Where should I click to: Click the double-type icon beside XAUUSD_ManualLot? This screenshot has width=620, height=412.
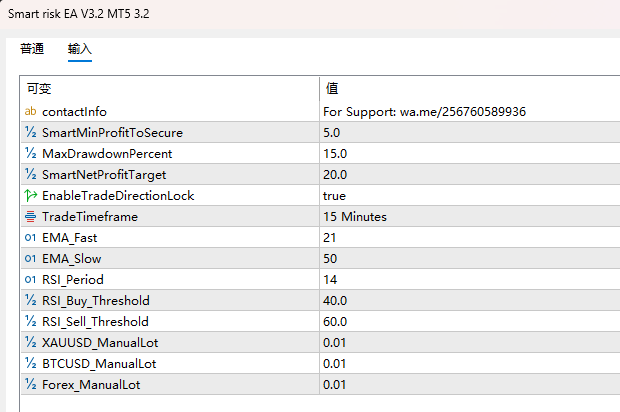(30, 342)
